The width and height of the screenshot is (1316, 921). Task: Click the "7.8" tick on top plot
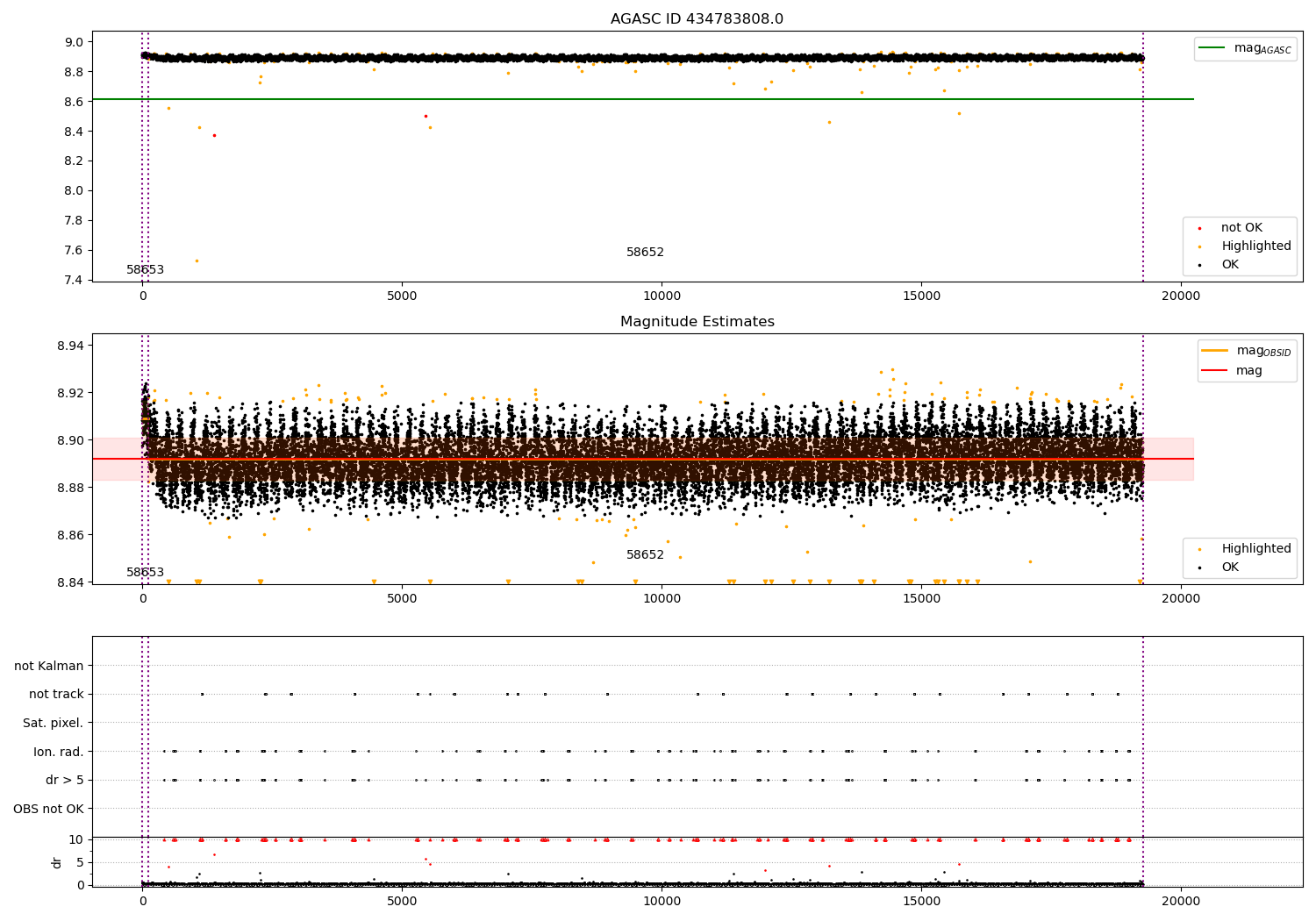(x=75, y=220)
